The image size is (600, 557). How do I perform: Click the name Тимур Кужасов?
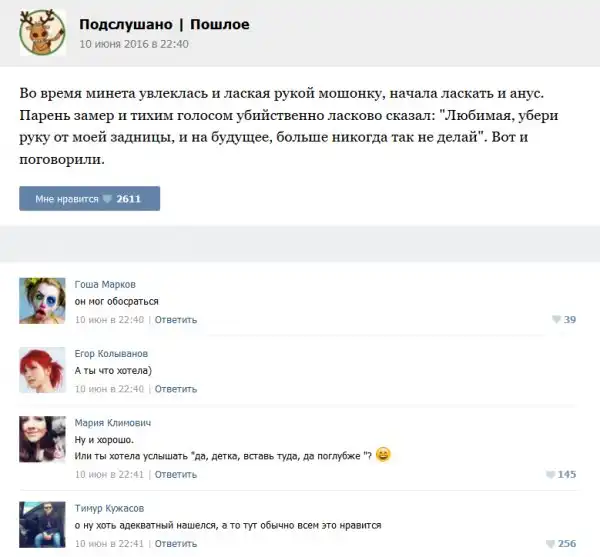pos(109,508)
